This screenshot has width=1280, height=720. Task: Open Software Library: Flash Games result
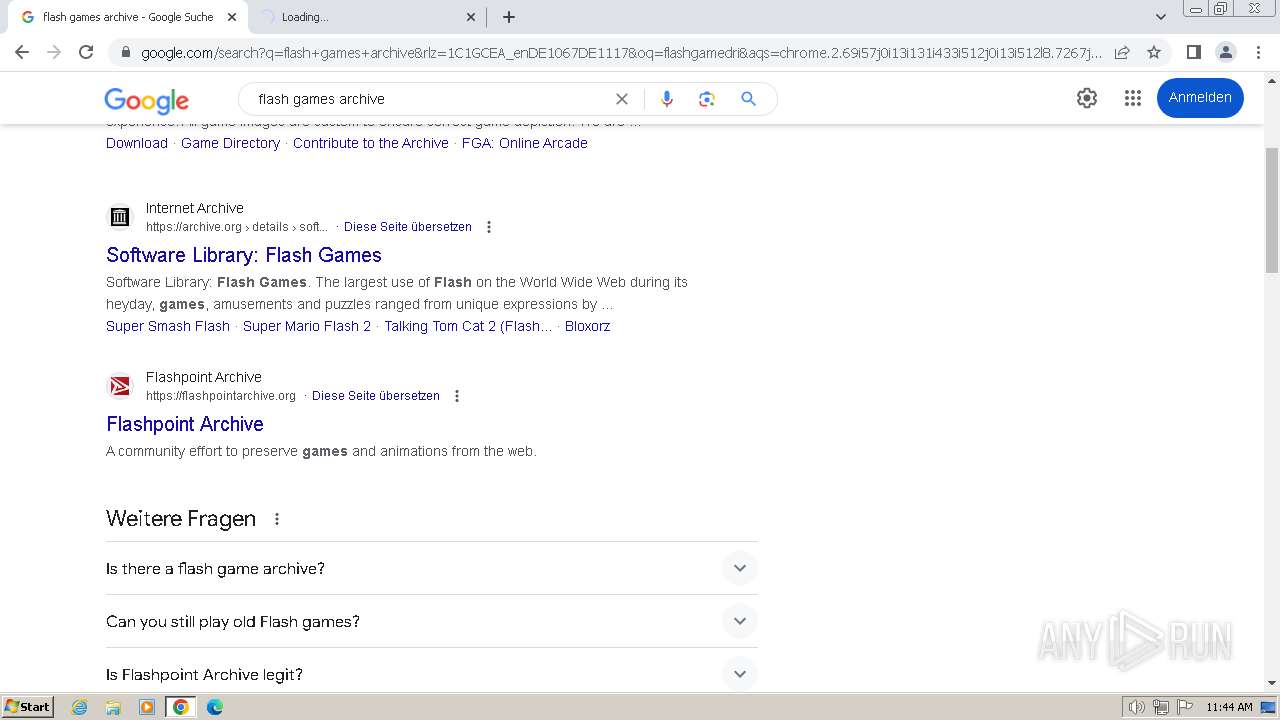tap(244, 255)
